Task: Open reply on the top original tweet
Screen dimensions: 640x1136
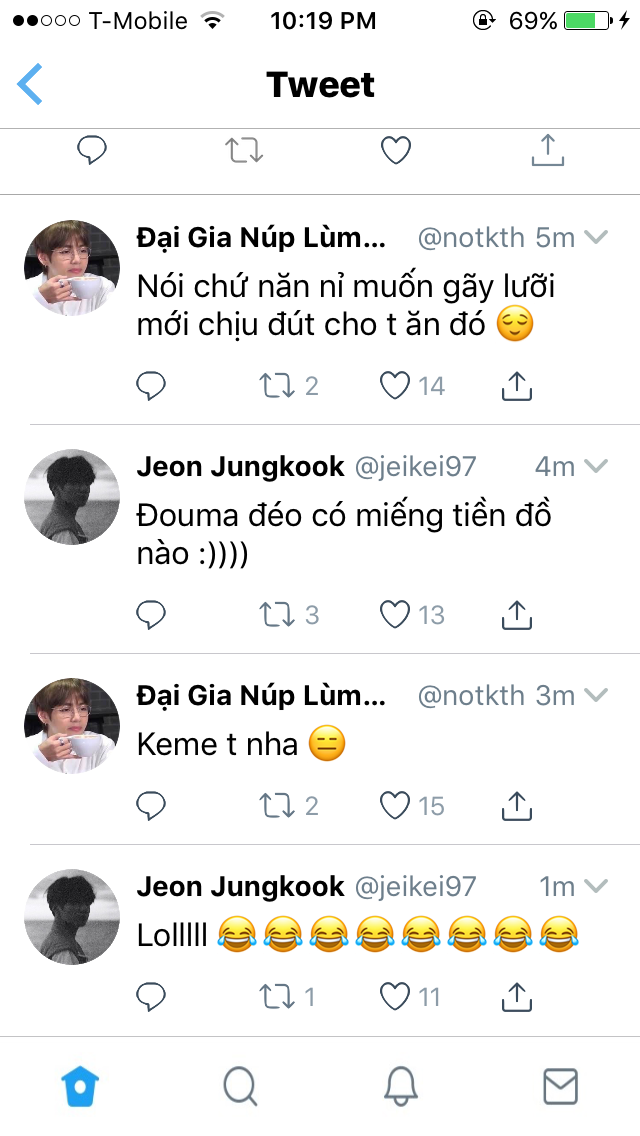Action: click(x=92, y=151)
